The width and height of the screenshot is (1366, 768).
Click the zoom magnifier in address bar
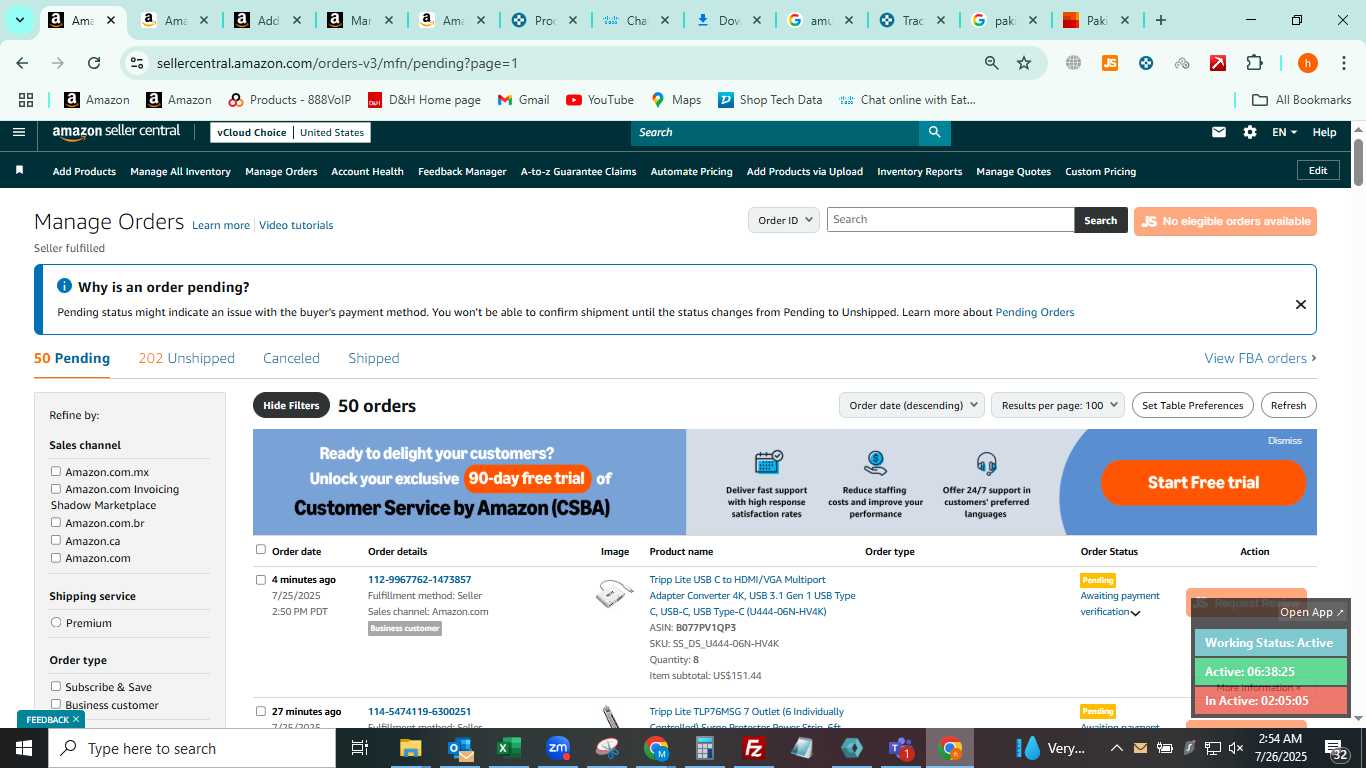[x=991, y=63]
